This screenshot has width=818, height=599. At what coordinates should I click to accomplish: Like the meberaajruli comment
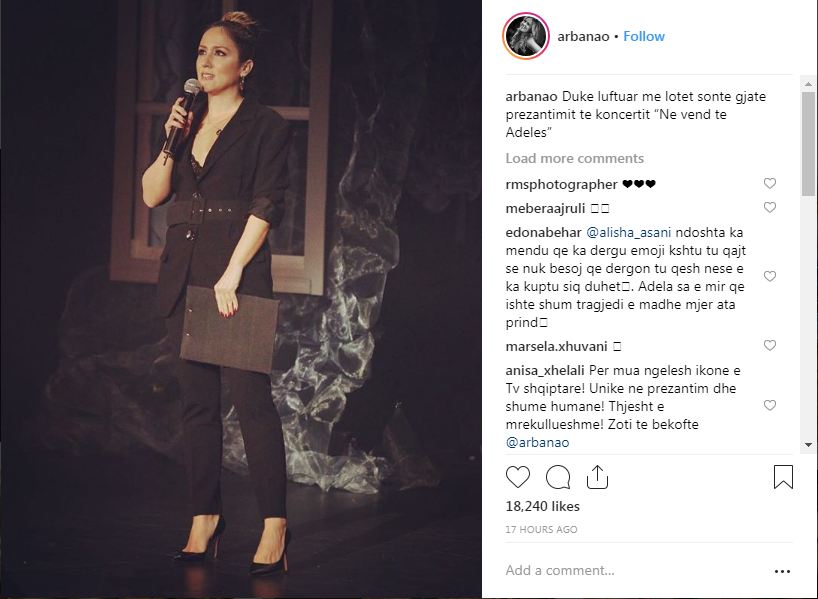[769, 207]
